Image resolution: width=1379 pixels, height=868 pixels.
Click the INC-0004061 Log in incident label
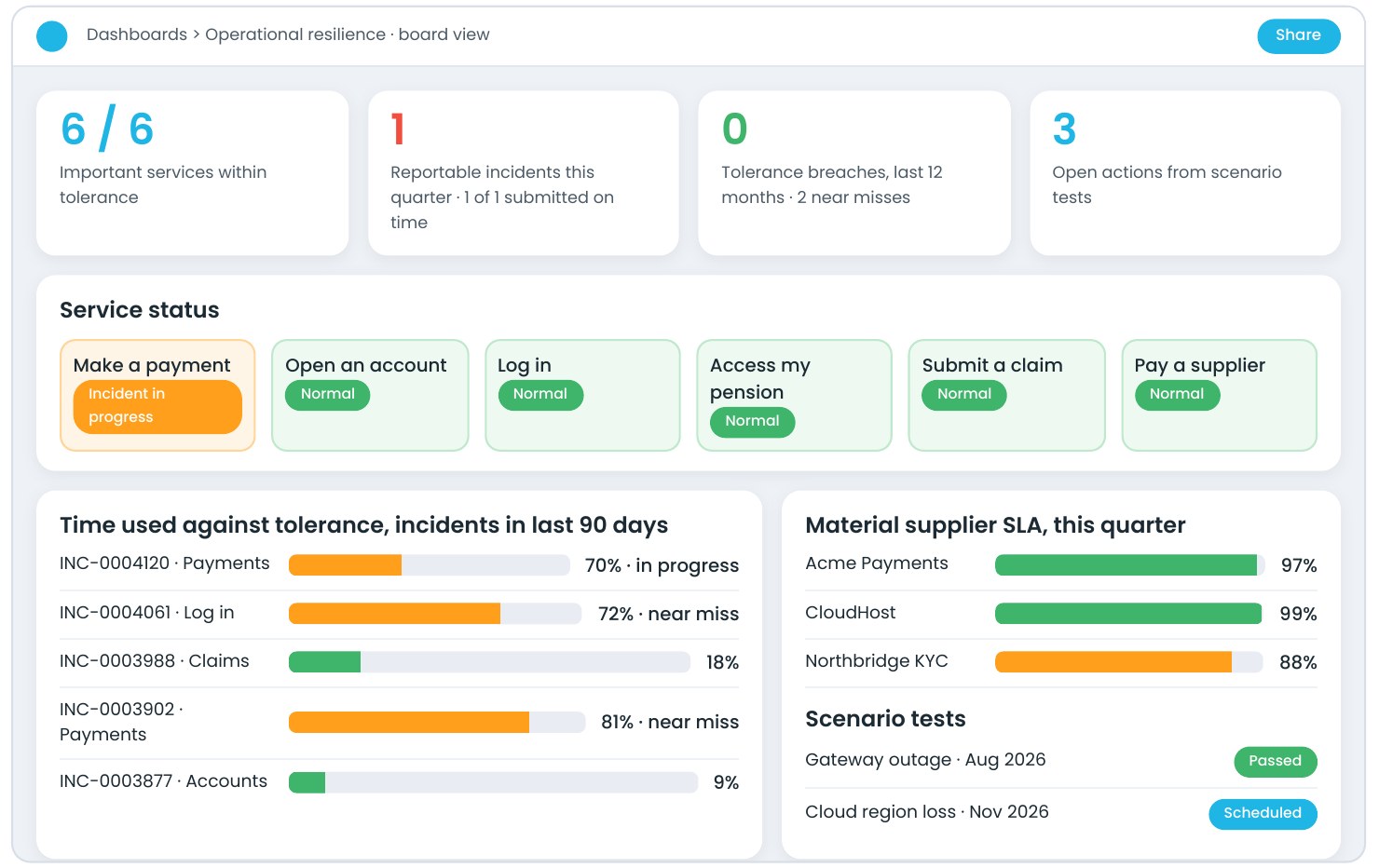pos(146,613)
